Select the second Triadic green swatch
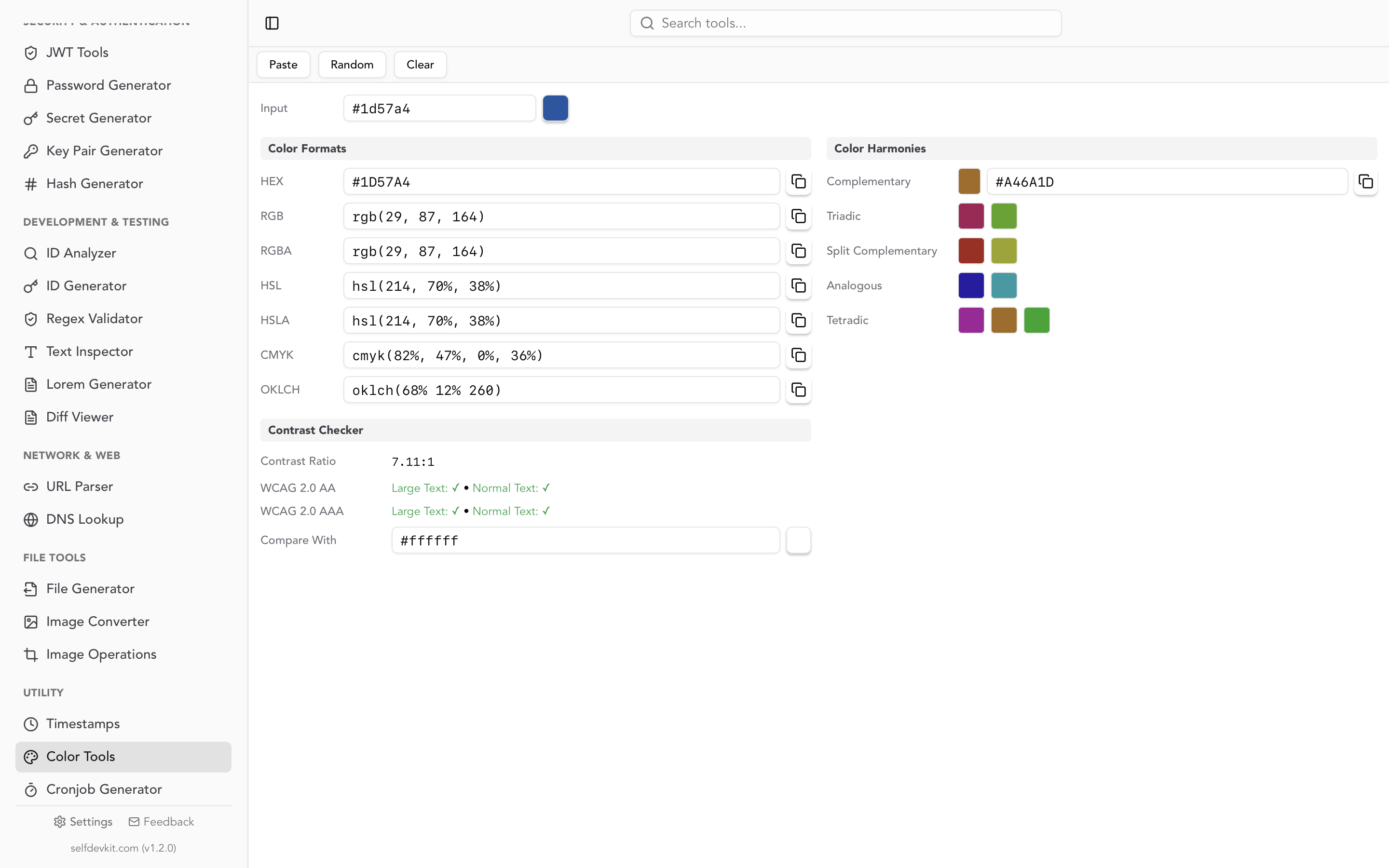The image size is (1389, 868). pyautogui.click(x=1004, y=217)
